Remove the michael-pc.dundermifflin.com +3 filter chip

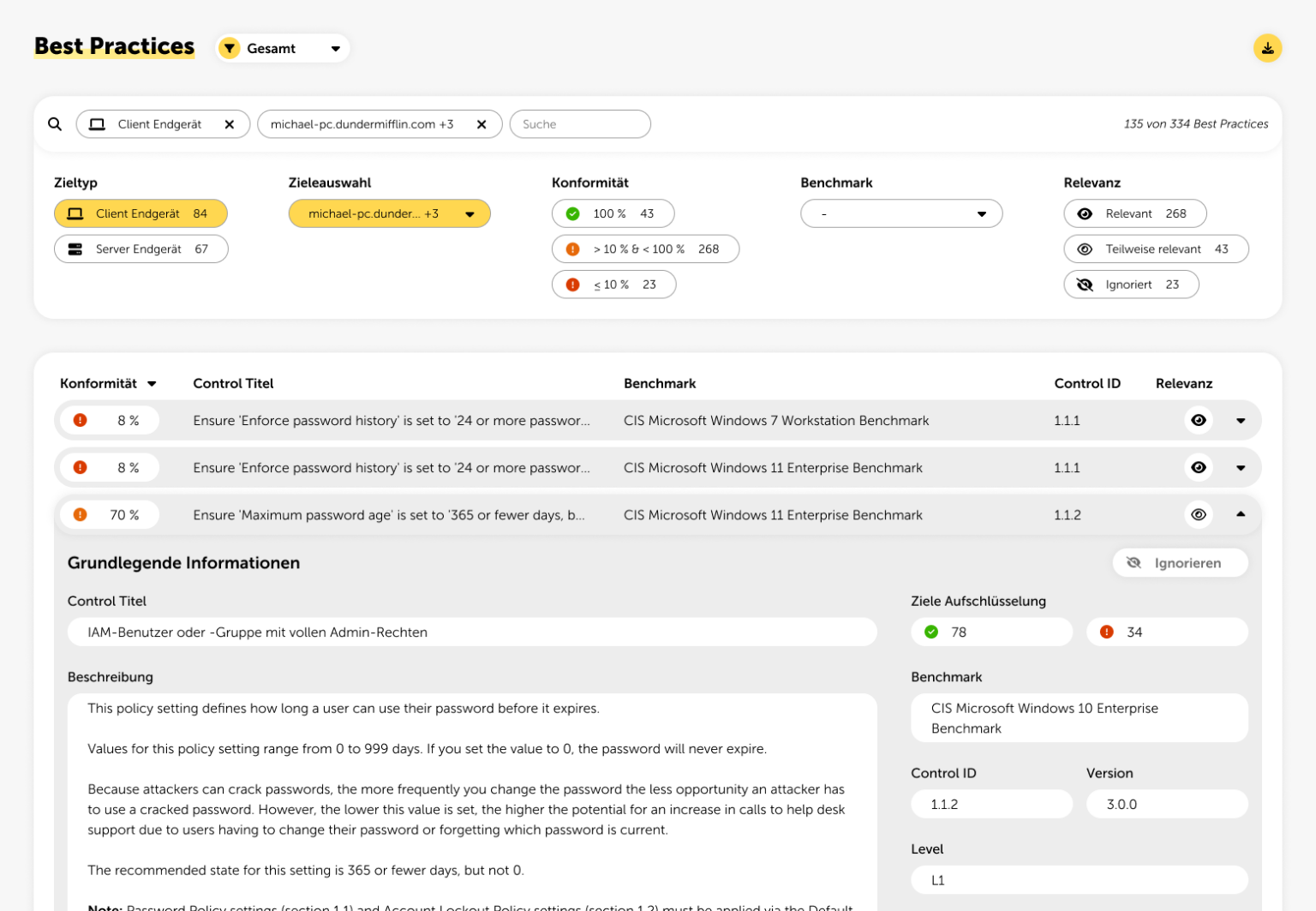[482, 124]
